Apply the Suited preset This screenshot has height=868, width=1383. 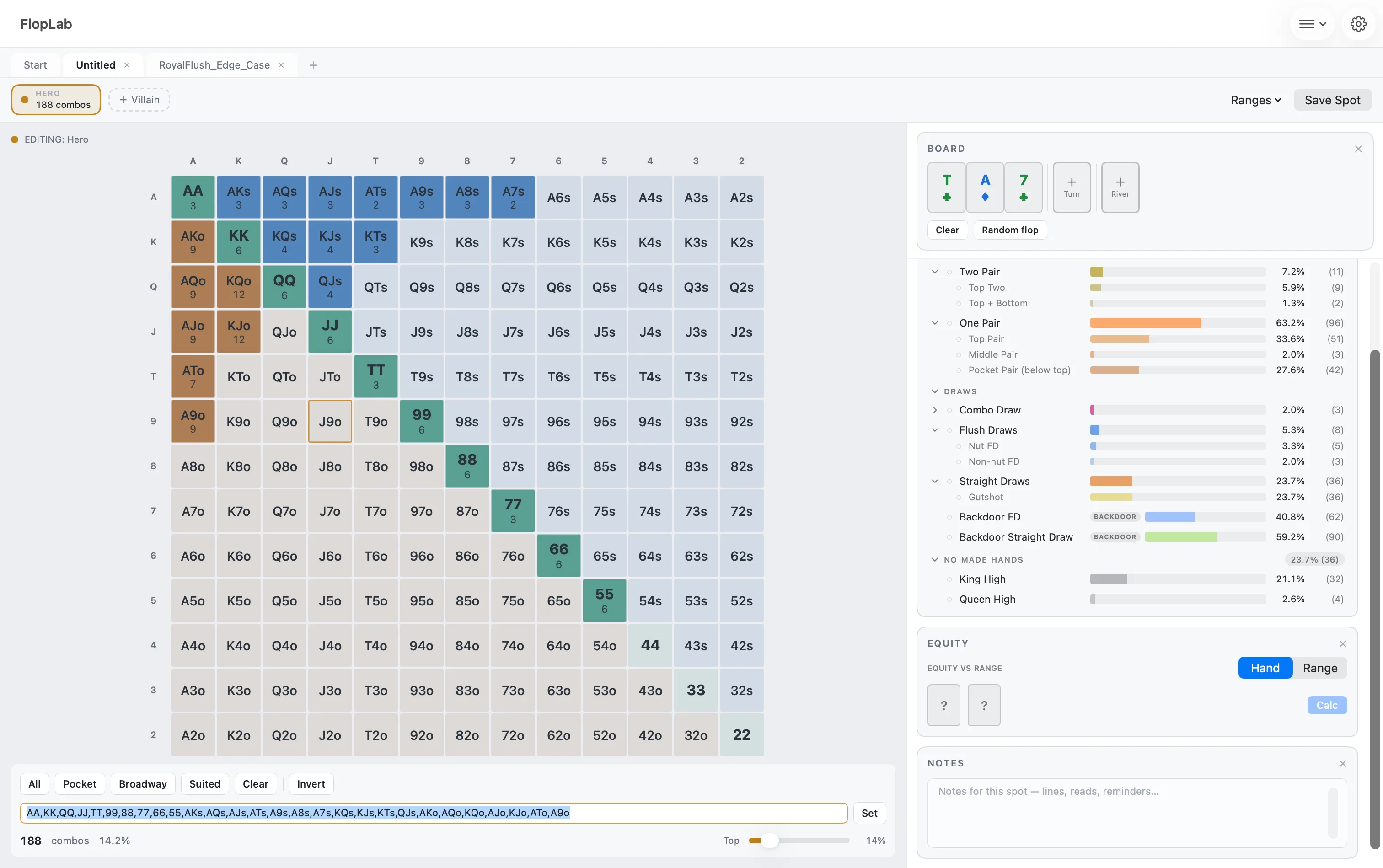point(204,783)
